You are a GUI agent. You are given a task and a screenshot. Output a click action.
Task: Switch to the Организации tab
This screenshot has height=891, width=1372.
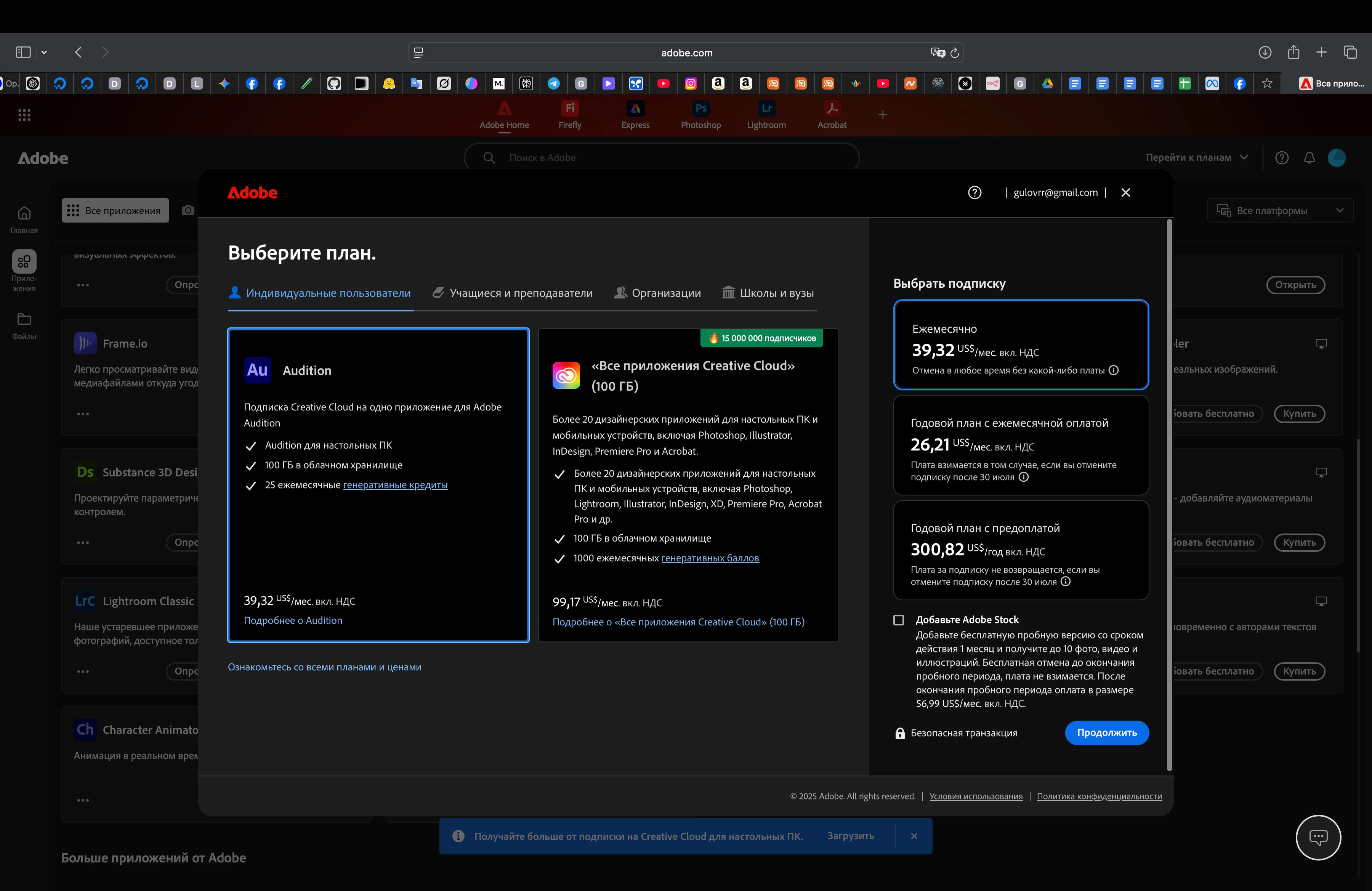coord(657,293)
